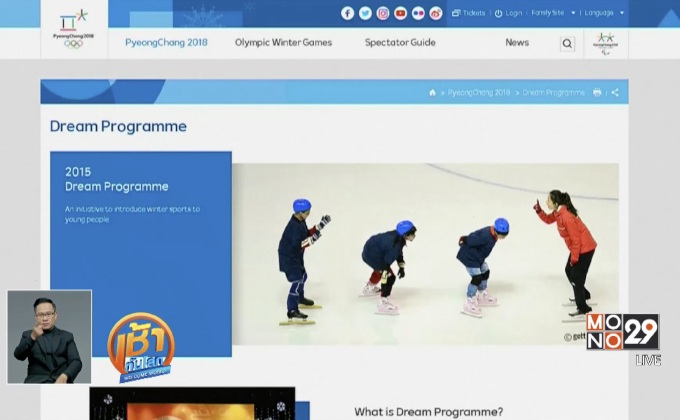Image resolution: width=680 pixels, height=420 pixels.
Task: Print the page using printer icon
Action: point(598,92)
